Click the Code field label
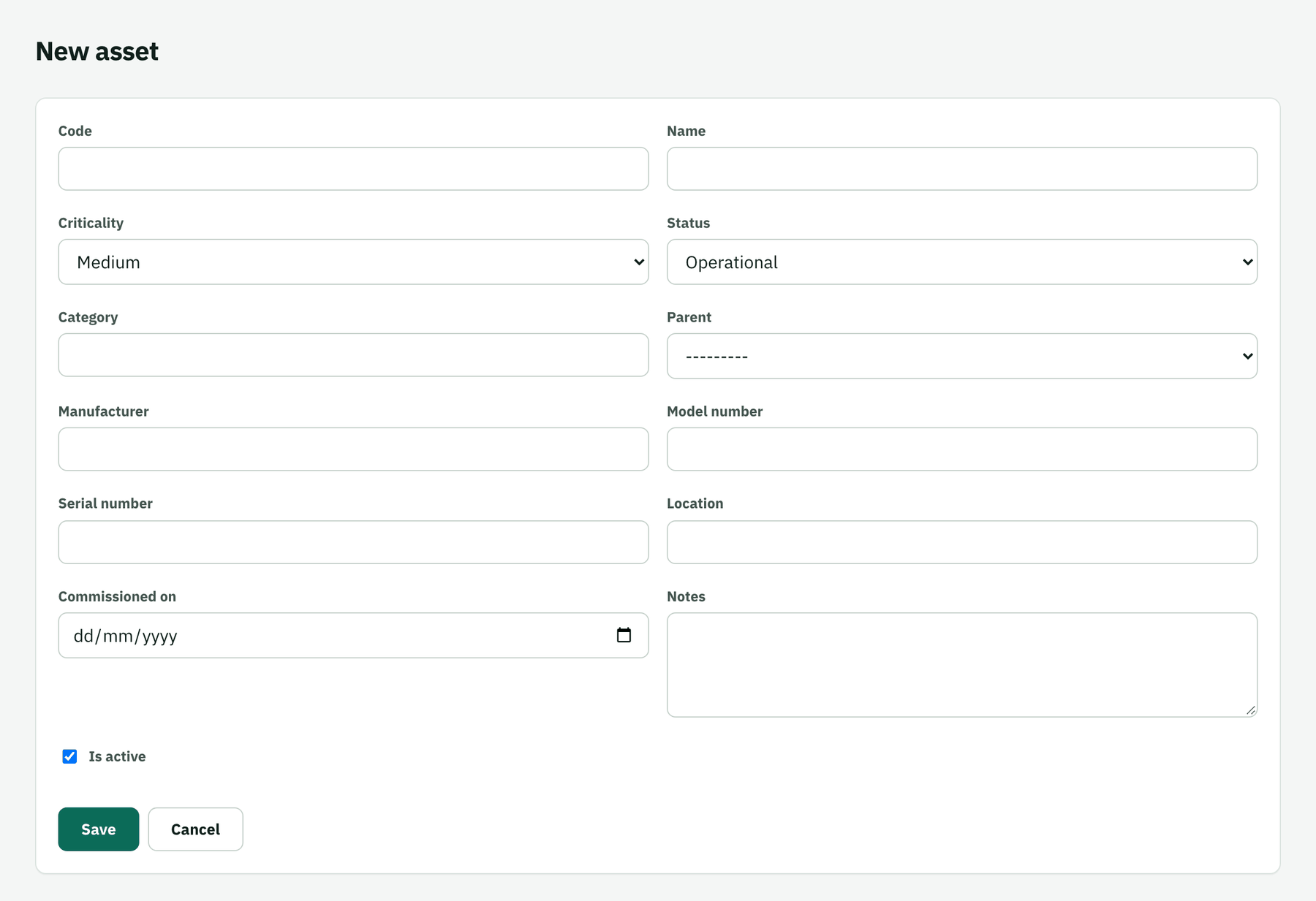This screenshot has height=901, width=1316. coord(75,131)
